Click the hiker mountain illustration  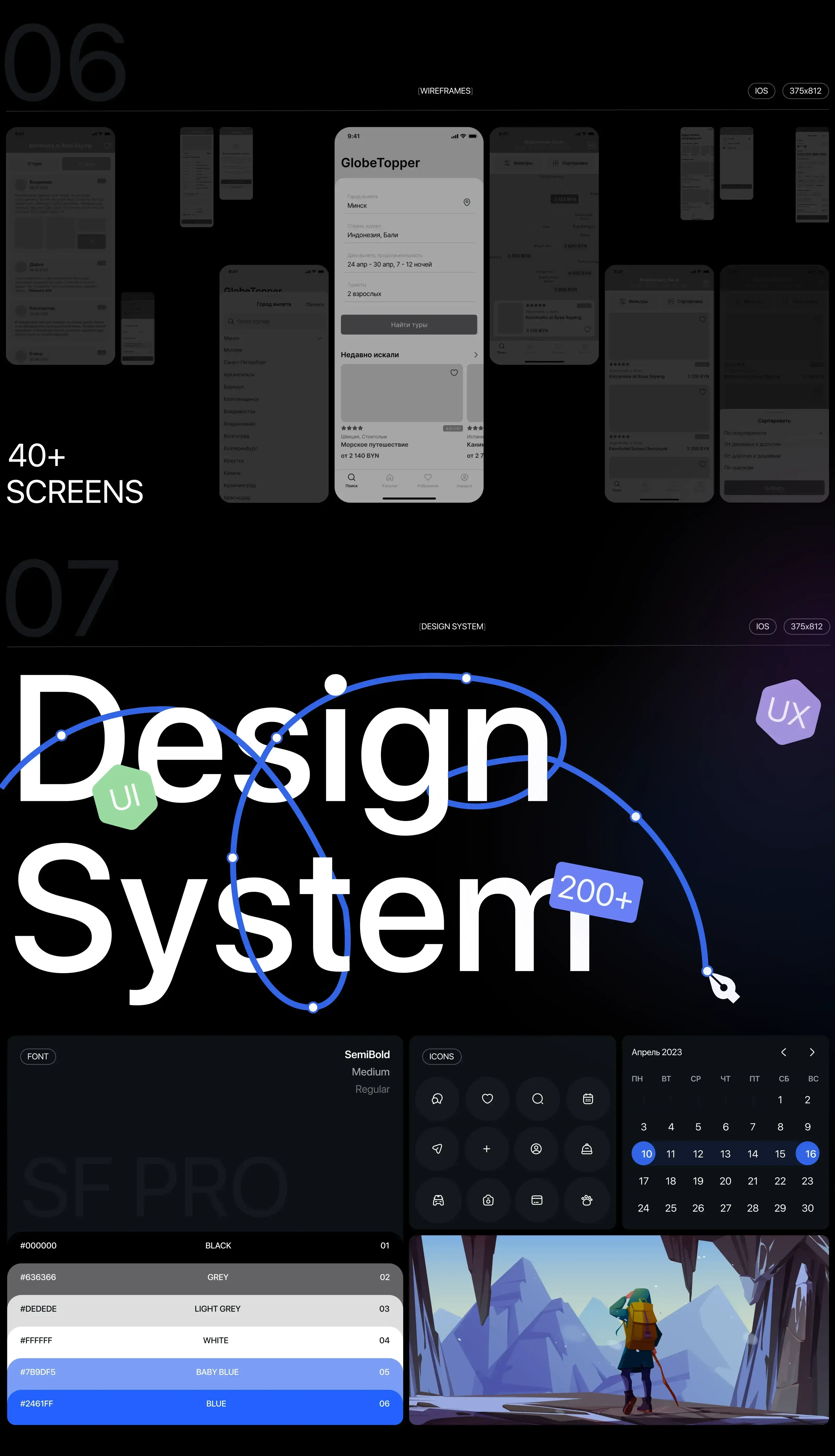619,1330
